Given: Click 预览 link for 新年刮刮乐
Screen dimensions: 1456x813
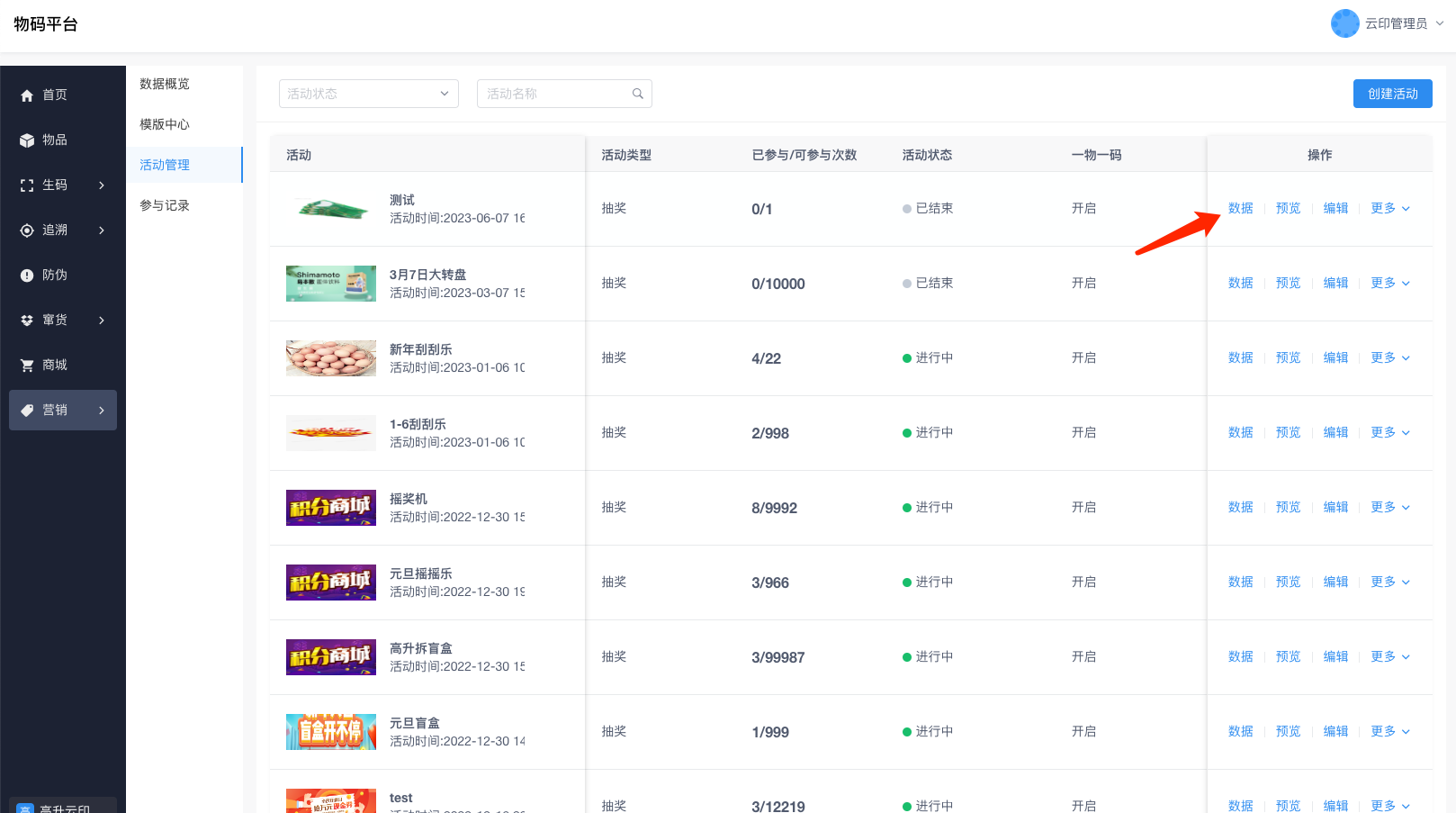Looking at the screenshot, I should pyautogui.click(x=1289, y=357).
